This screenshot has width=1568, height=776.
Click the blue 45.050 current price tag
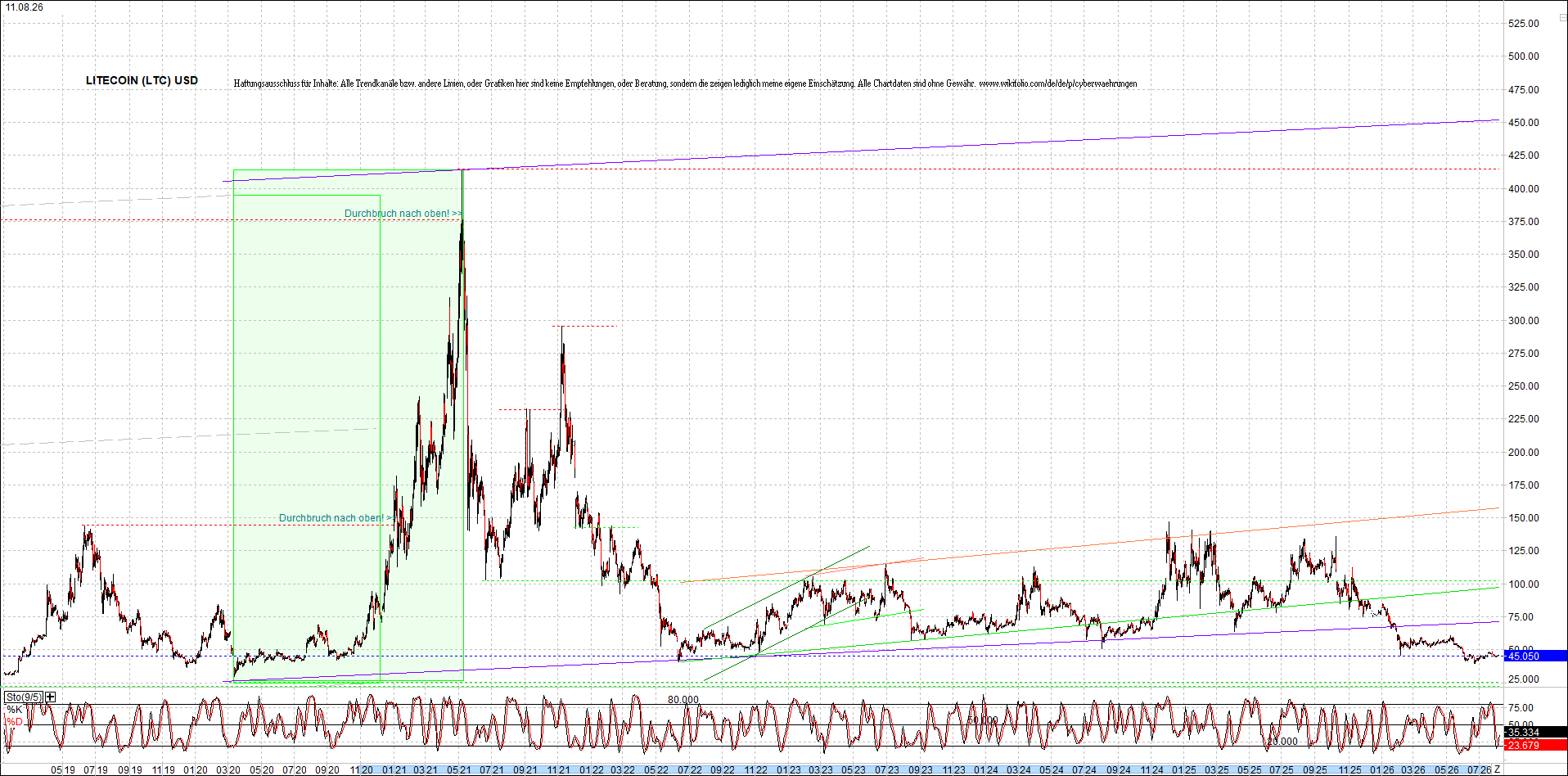(1535, 656)
